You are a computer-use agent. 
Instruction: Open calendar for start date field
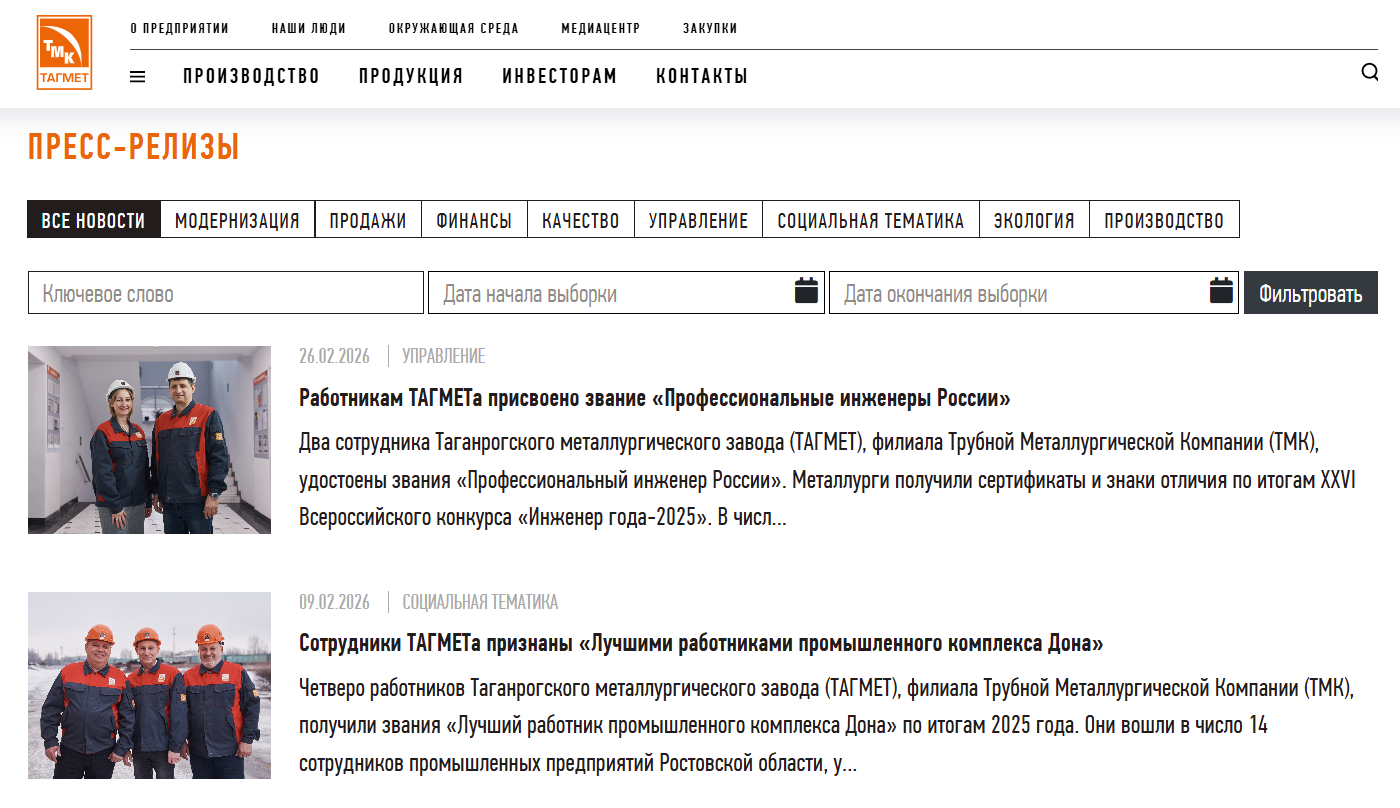coord(806,292)
